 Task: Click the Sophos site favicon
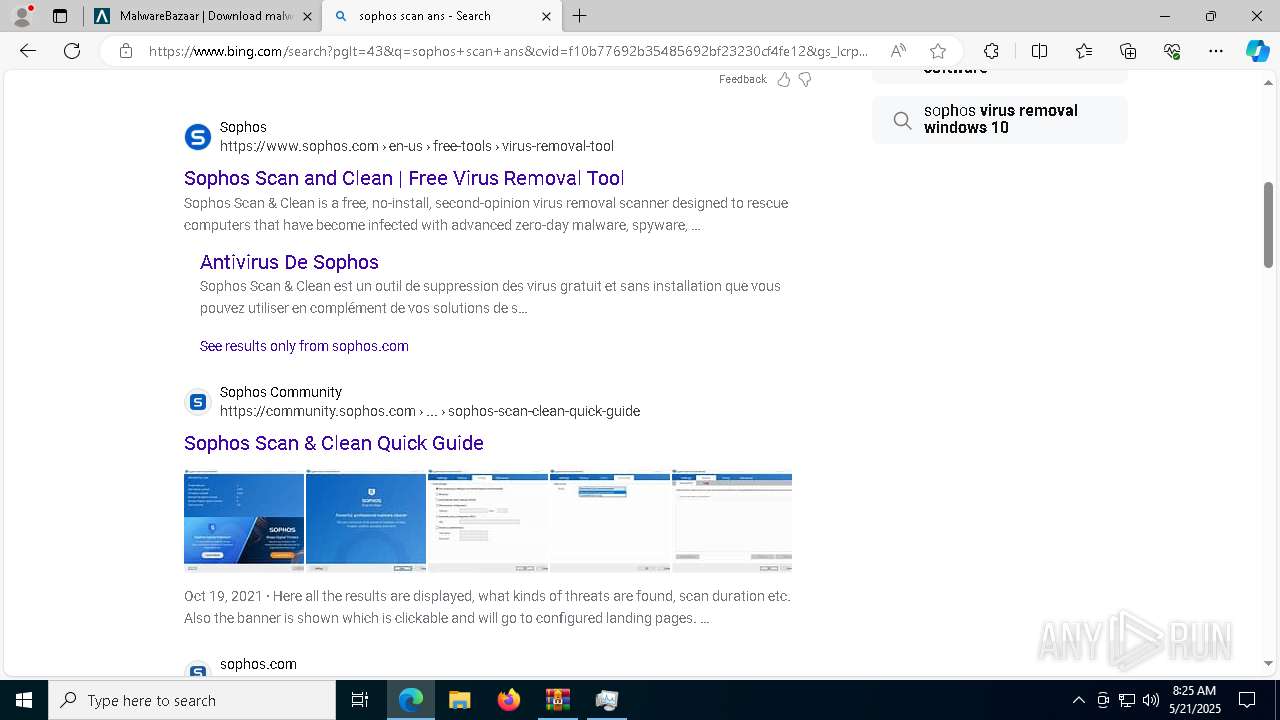[198, 137]
